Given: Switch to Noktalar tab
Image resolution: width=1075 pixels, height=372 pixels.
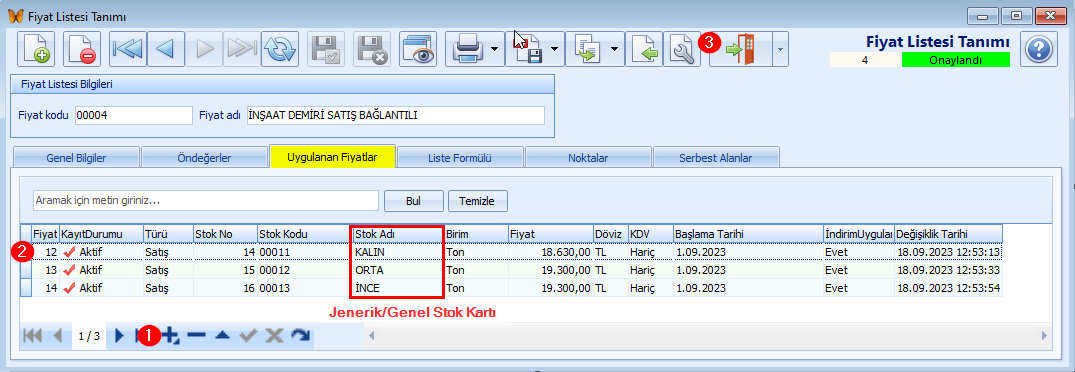Looking at the screenshot, I should coord(588,158).
